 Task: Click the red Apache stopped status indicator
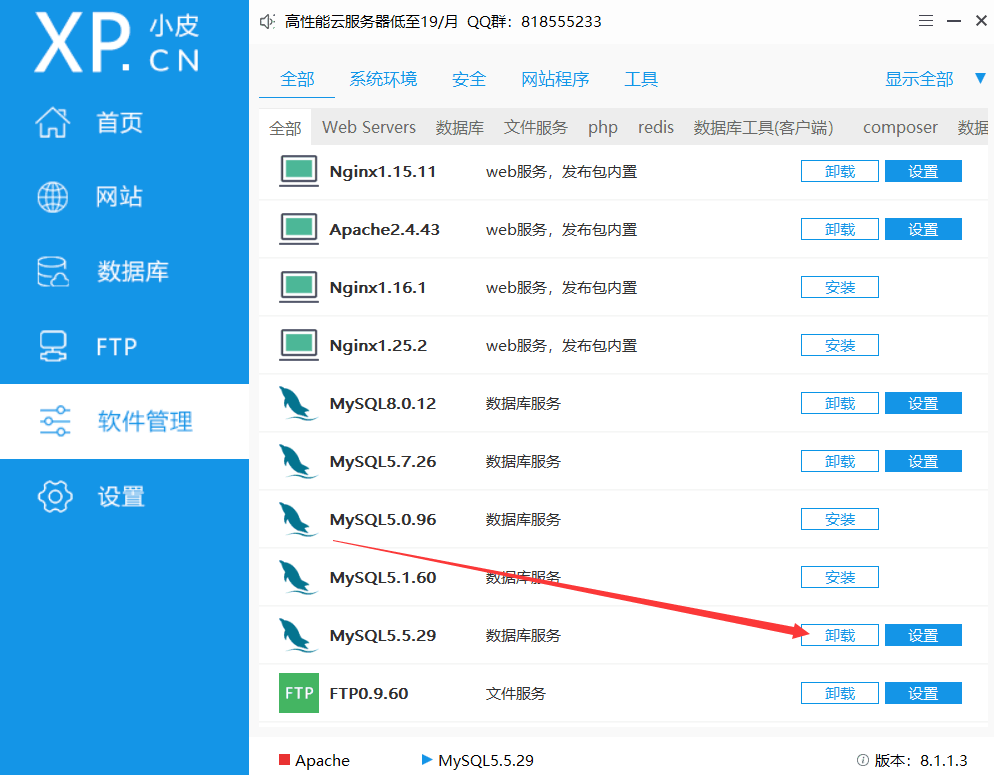point(285,759)
